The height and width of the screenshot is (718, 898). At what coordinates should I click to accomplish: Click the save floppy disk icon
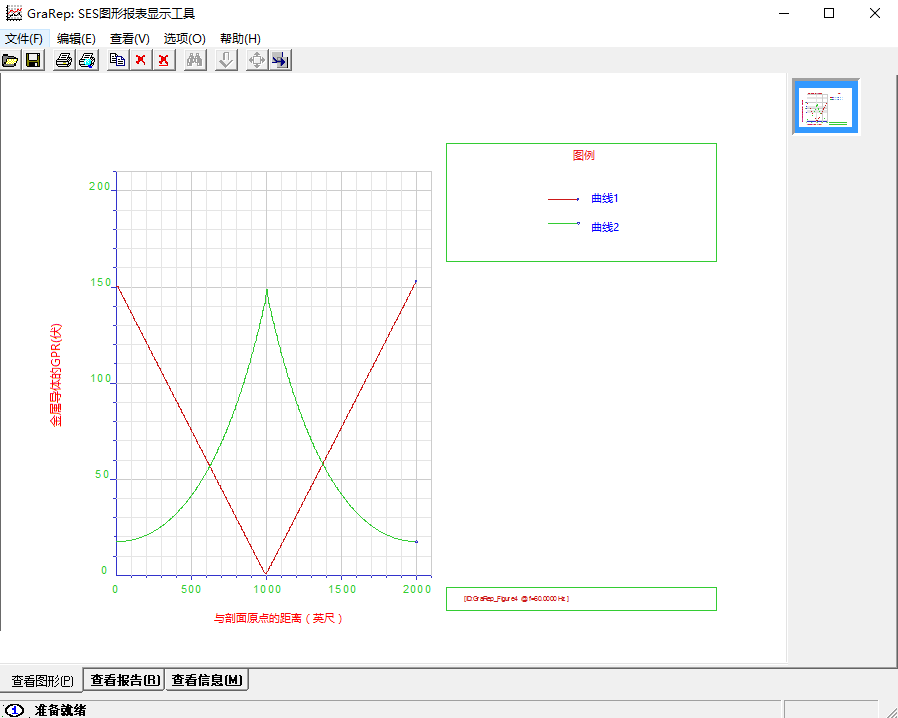(33, 60)
